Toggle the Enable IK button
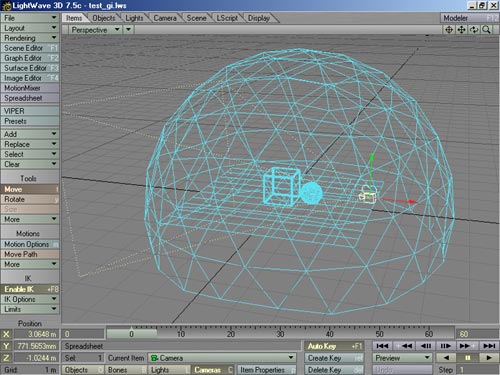 tap(30, 289)
